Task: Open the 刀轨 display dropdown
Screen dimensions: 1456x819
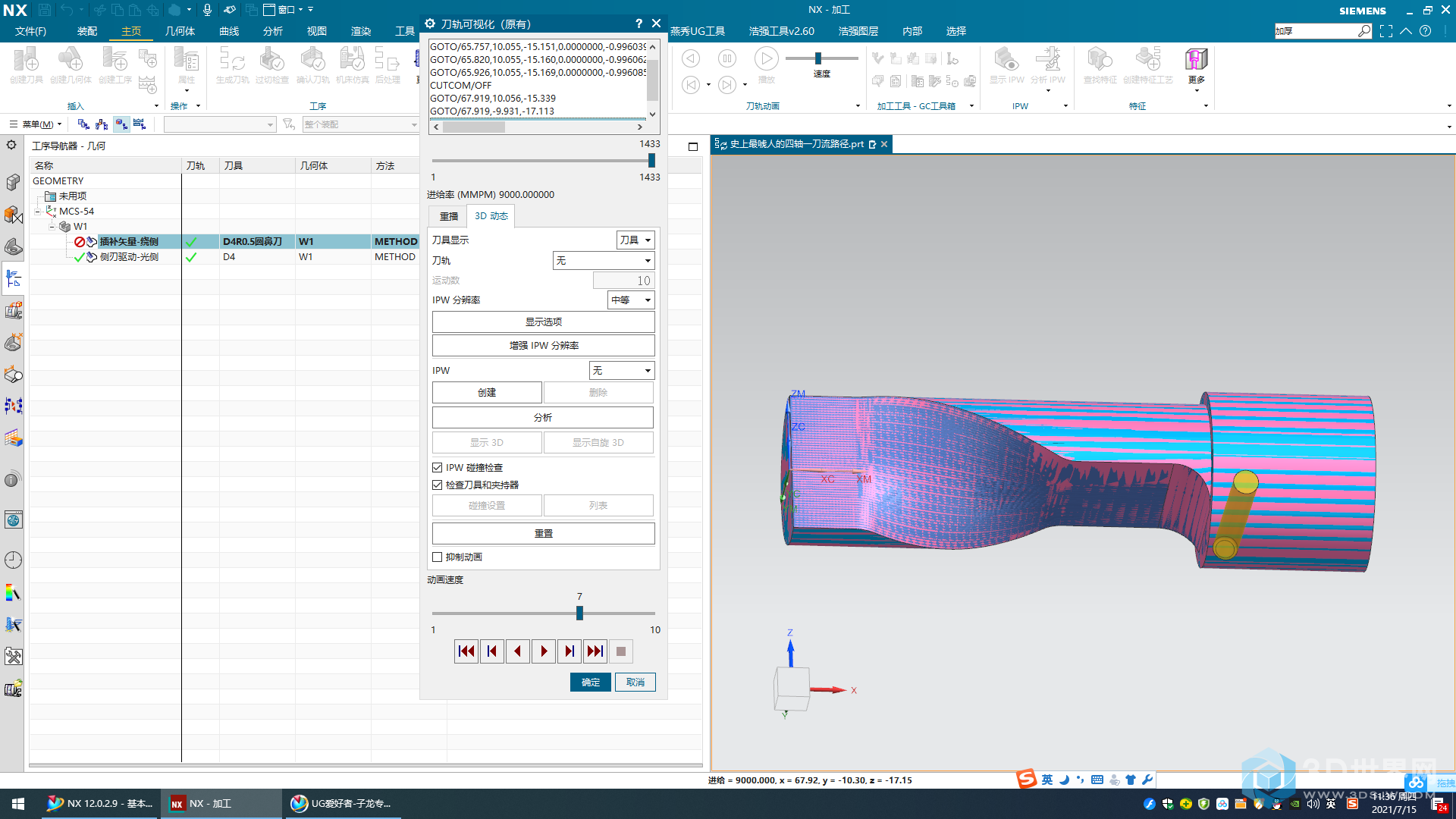Action: [x=604, y=261]
